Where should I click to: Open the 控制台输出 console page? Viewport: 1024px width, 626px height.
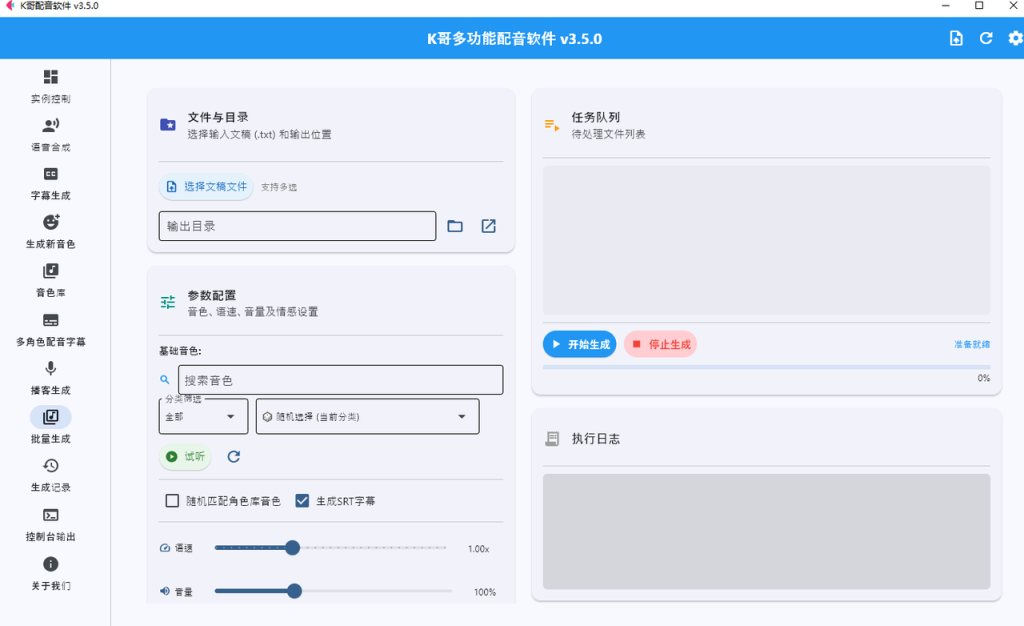tap(50, 525)
